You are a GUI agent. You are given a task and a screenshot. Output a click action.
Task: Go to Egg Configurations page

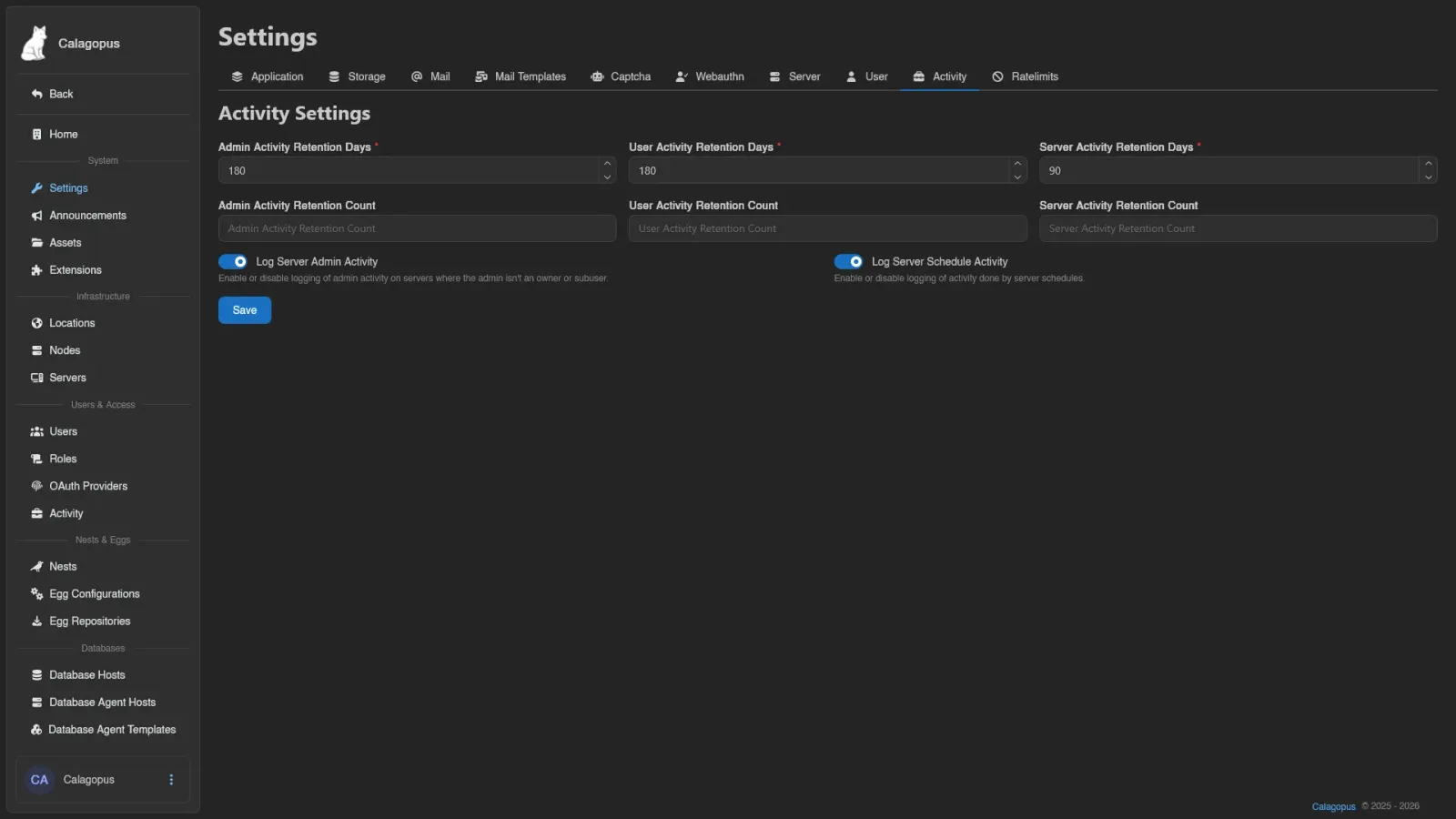[103, 593]
